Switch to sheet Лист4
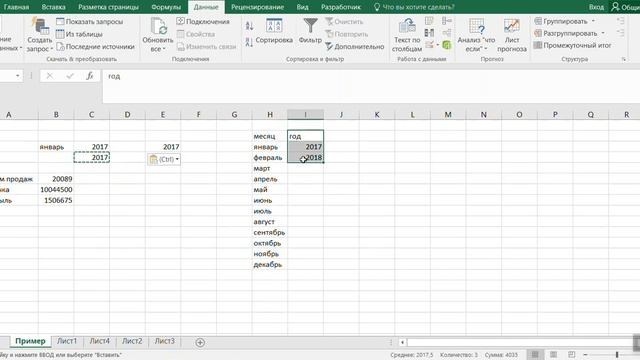 100,341
